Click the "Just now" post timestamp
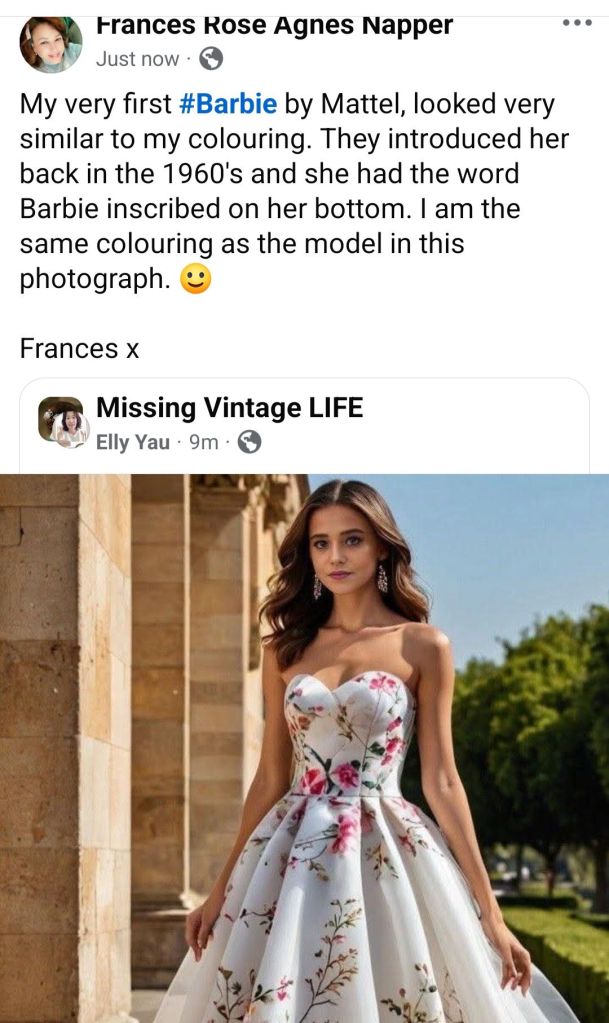Screen dimensions: 609x1023 coord(137,59)
